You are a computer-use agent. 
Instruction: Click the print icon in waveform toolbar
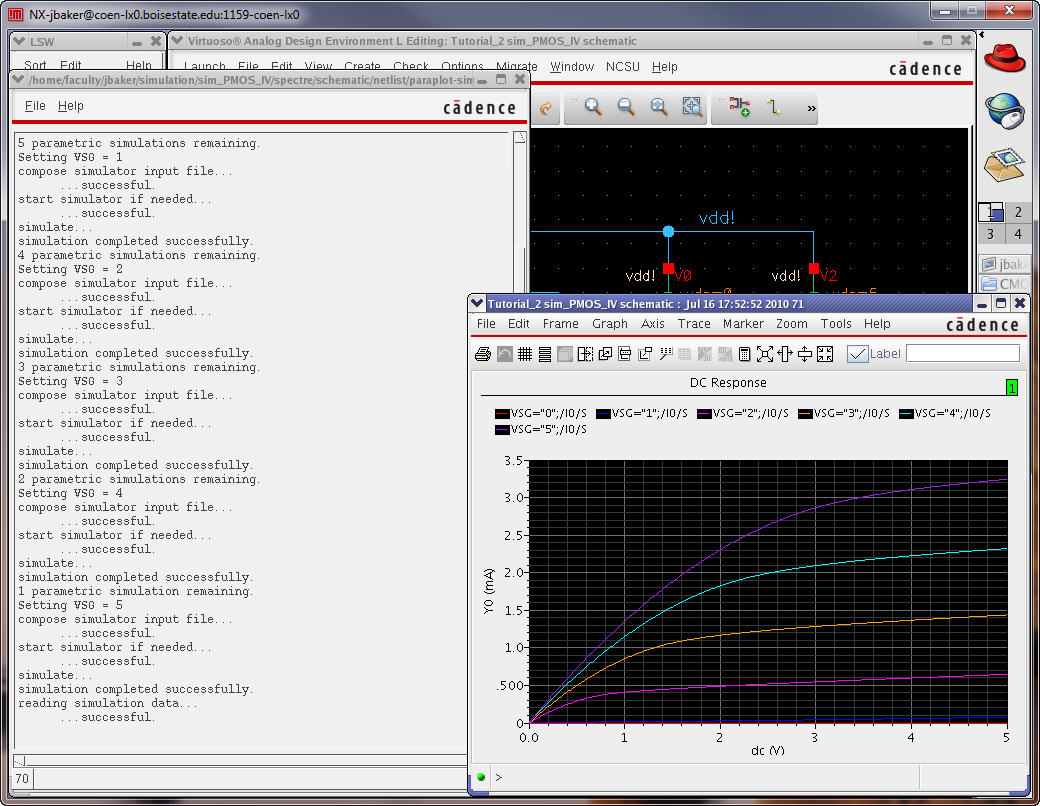(483, 354)
